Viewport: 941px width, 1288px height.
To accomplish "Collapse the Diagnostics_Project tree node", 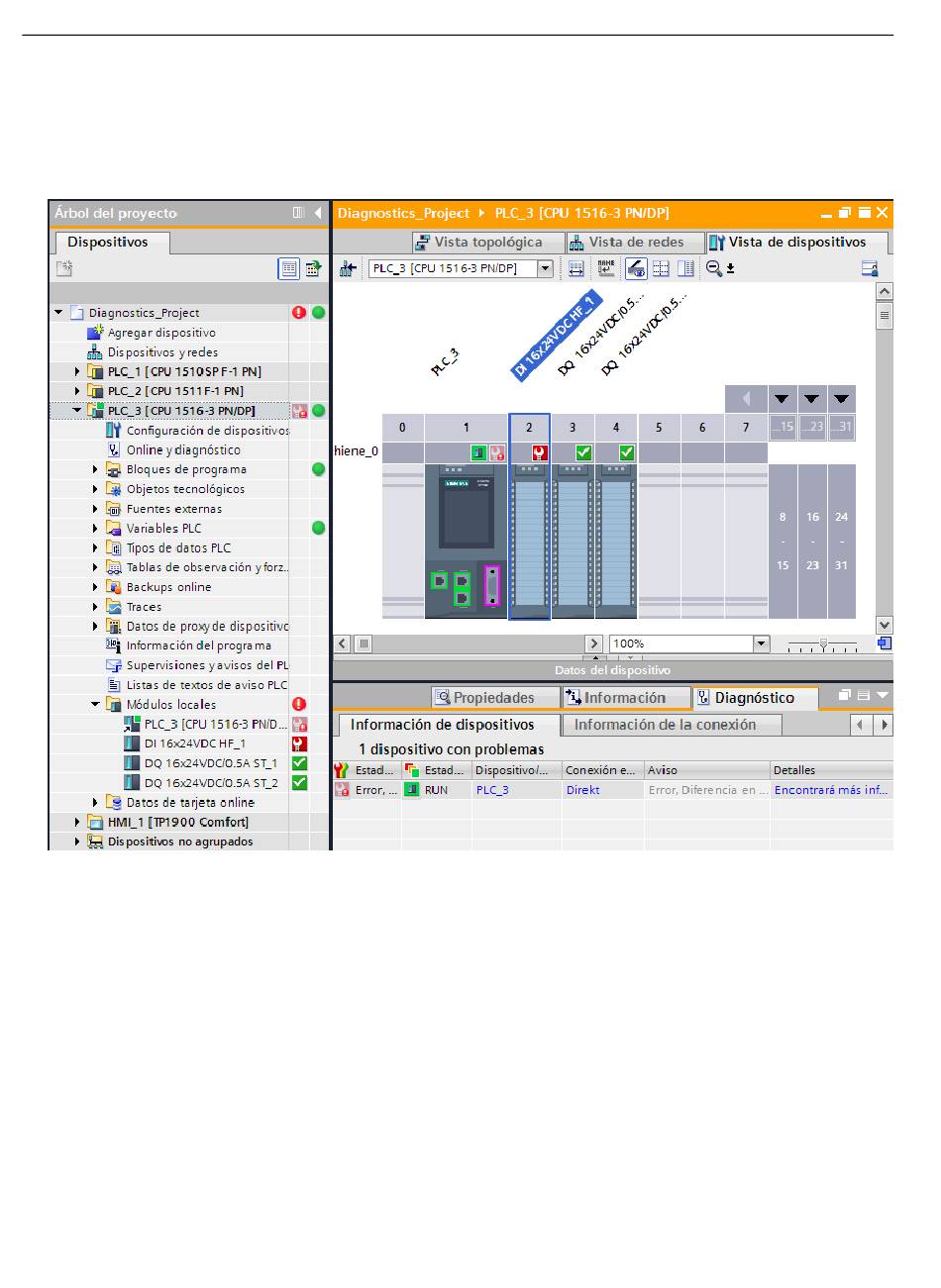I will [x=59, y=313].
